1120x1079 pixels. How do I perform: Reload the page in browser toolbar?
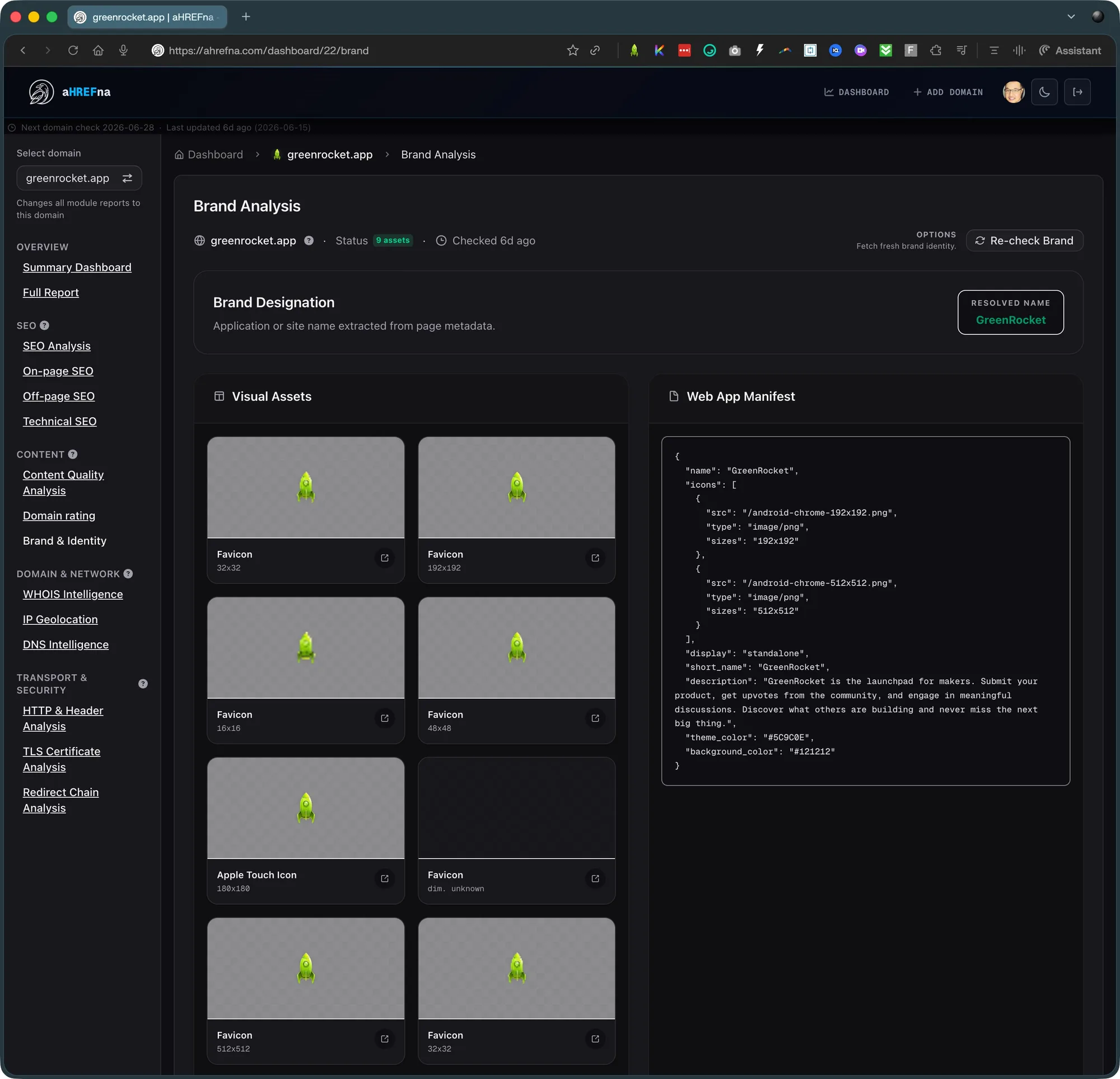[73, 50]
